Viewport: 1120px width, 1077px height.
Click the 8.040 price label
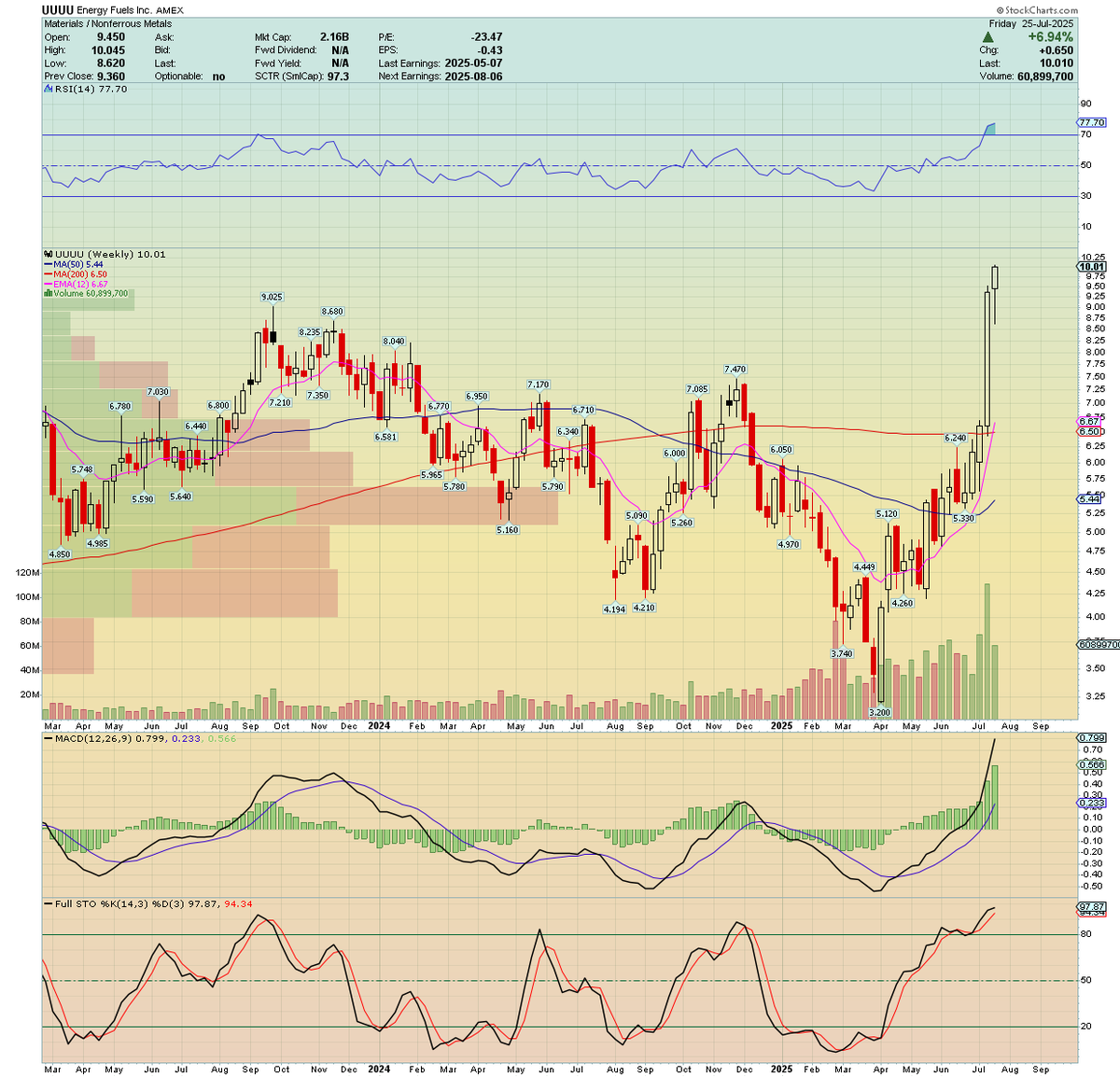click(393, 342)
